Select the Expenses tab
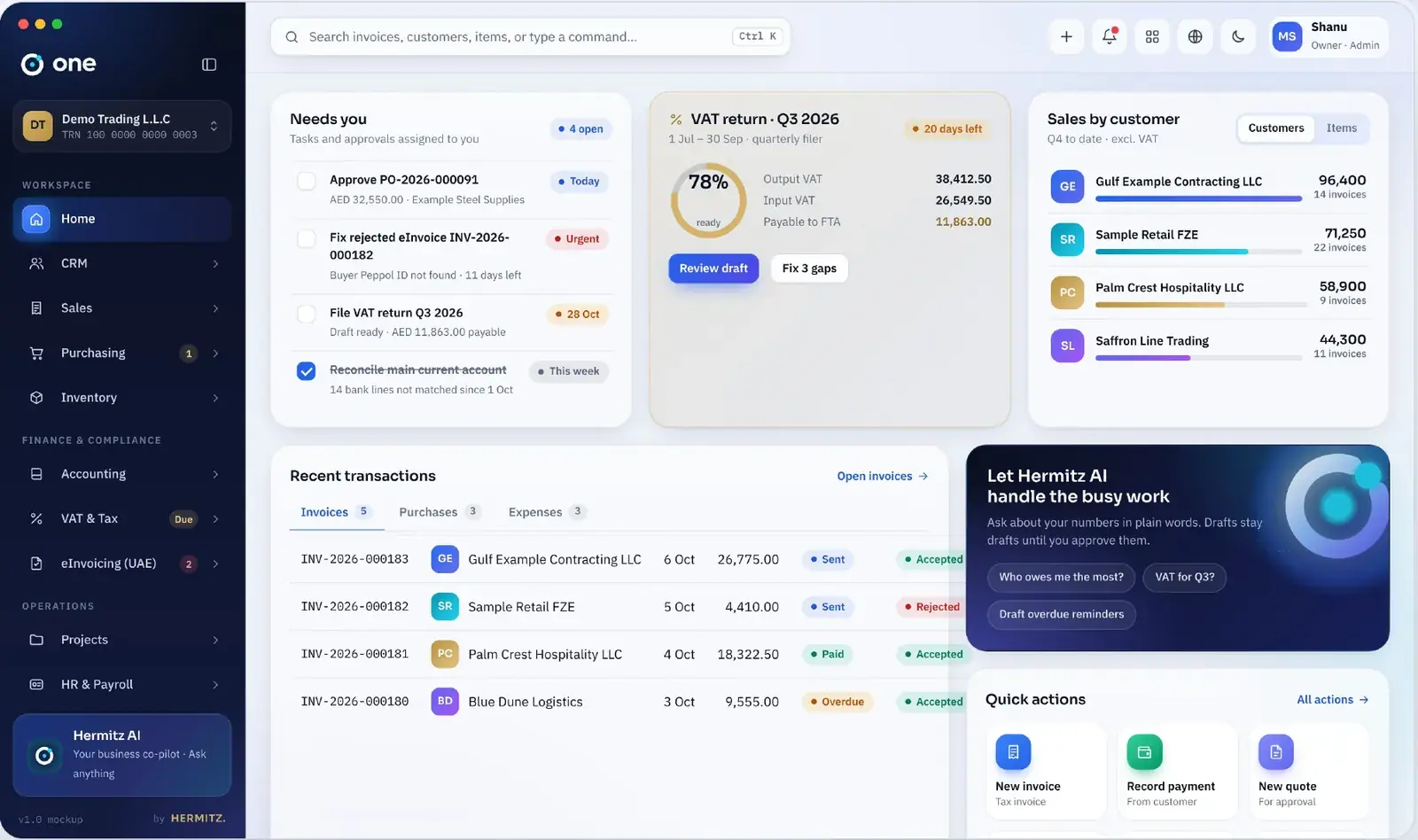 point(547,512)
